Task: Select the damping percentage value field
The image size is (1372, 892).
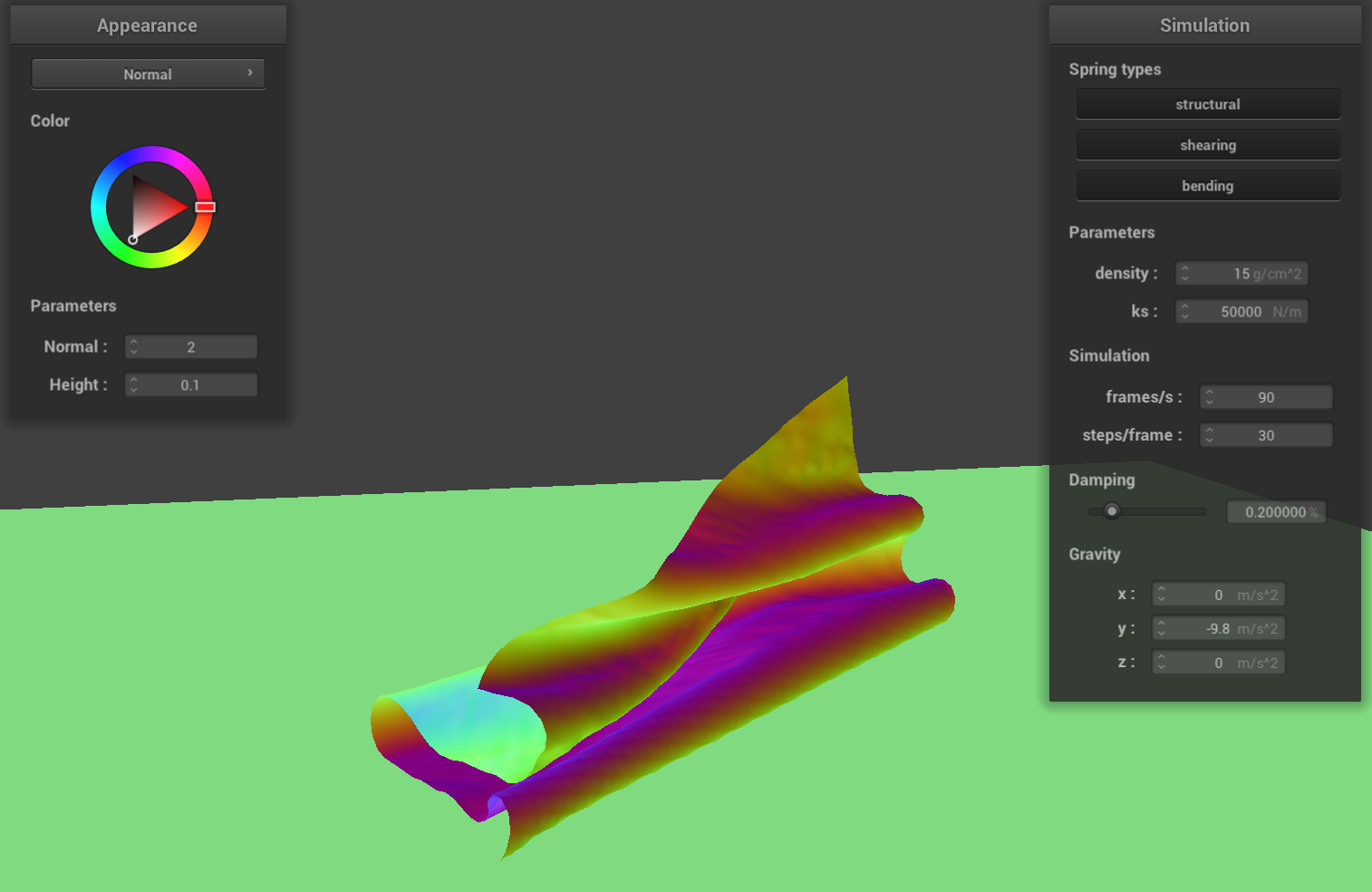Action: click(1275, 512)
